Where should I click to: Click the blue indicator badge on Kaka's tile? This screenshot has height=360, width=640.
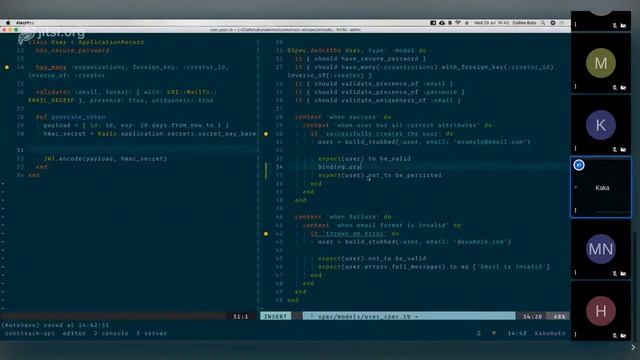point(579,165)
